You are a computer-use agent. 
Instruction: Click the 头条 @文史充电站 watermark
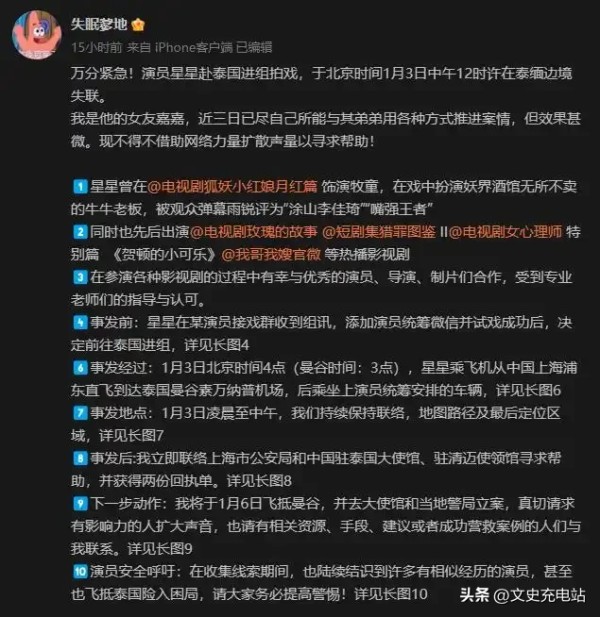[x=522, y=595]
